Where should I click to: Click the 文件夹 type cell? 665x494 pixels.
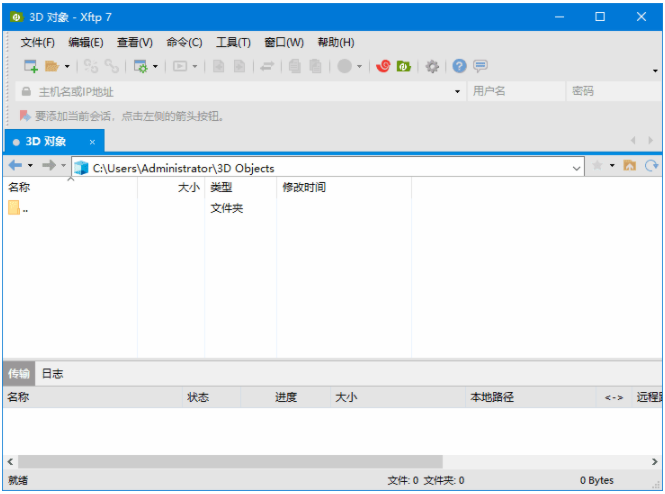[x=226, y=208]
